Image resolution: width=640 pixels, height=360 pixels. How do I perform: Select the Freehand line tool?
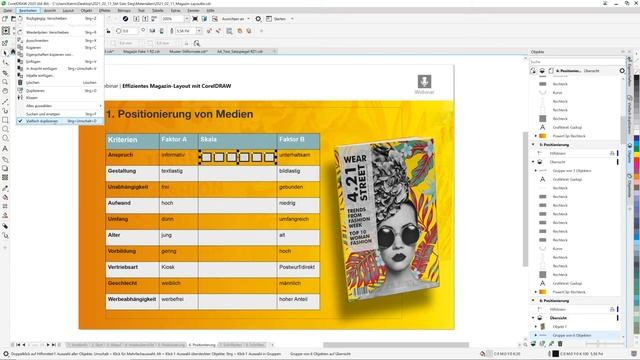coord(5,101)
